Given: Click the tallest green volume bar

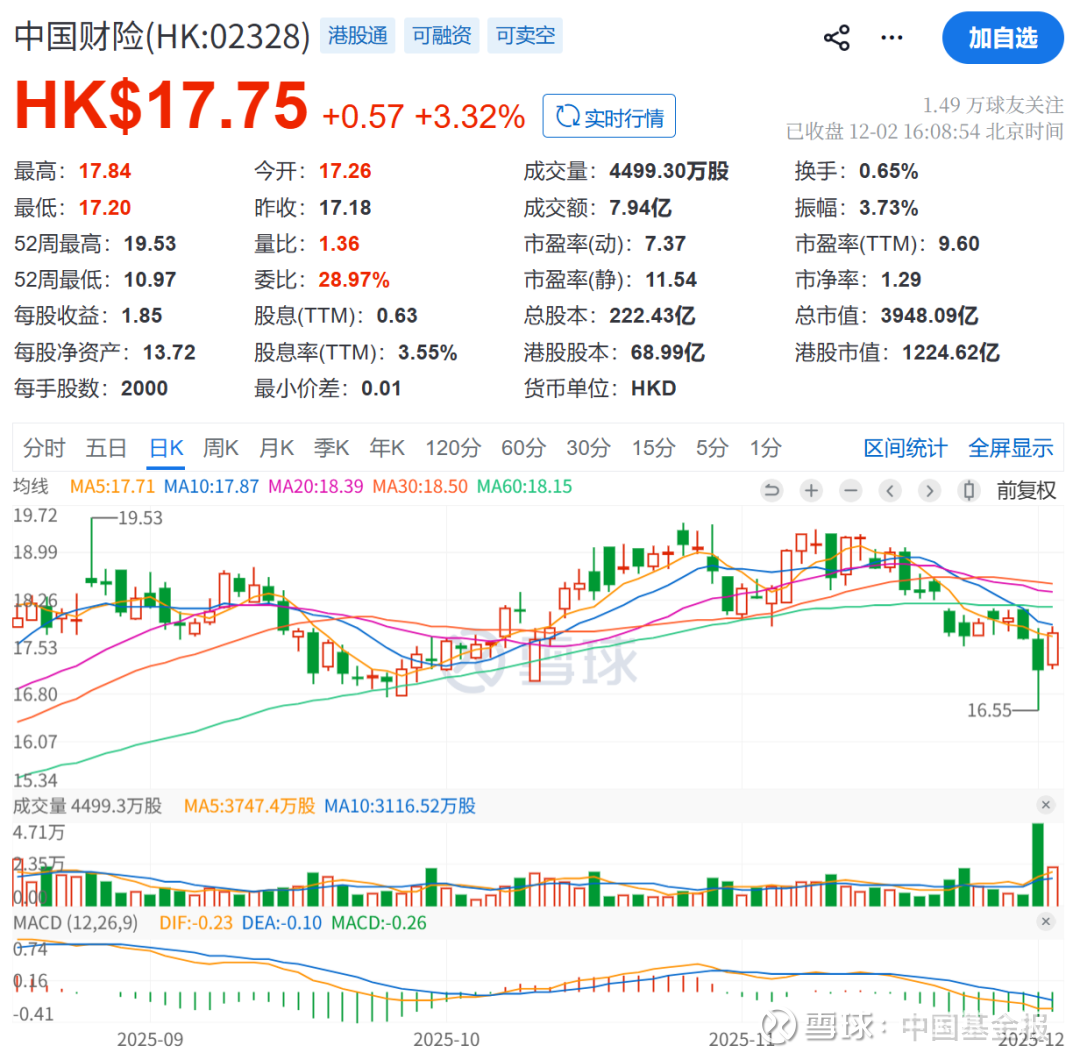Looking at the screenshot, I should pyautogui.click(x=1038, y=864).
